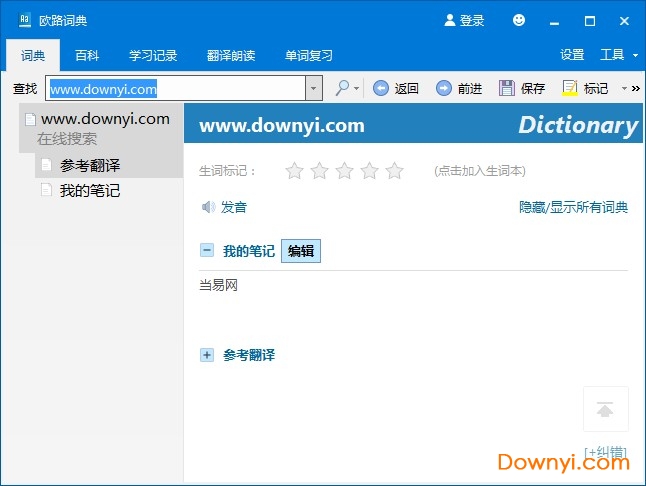This screenshot has width=646, height=486.
Task: Maximize the 欧路词典 window
Action: [x=590, y=21]
